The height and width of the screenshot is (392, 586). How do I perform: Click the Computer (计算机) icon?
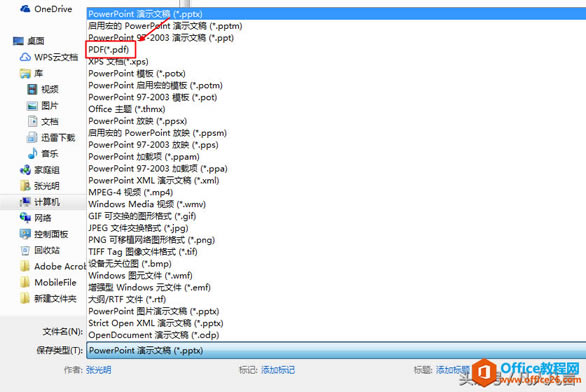25,202
